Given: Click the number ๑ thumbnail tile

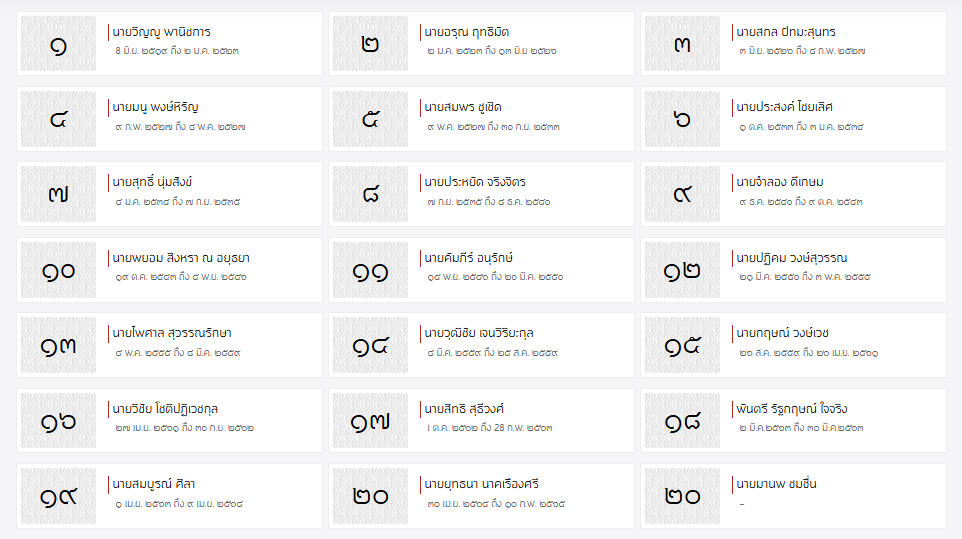Looking at the screenshot, I should pos(58,44).
